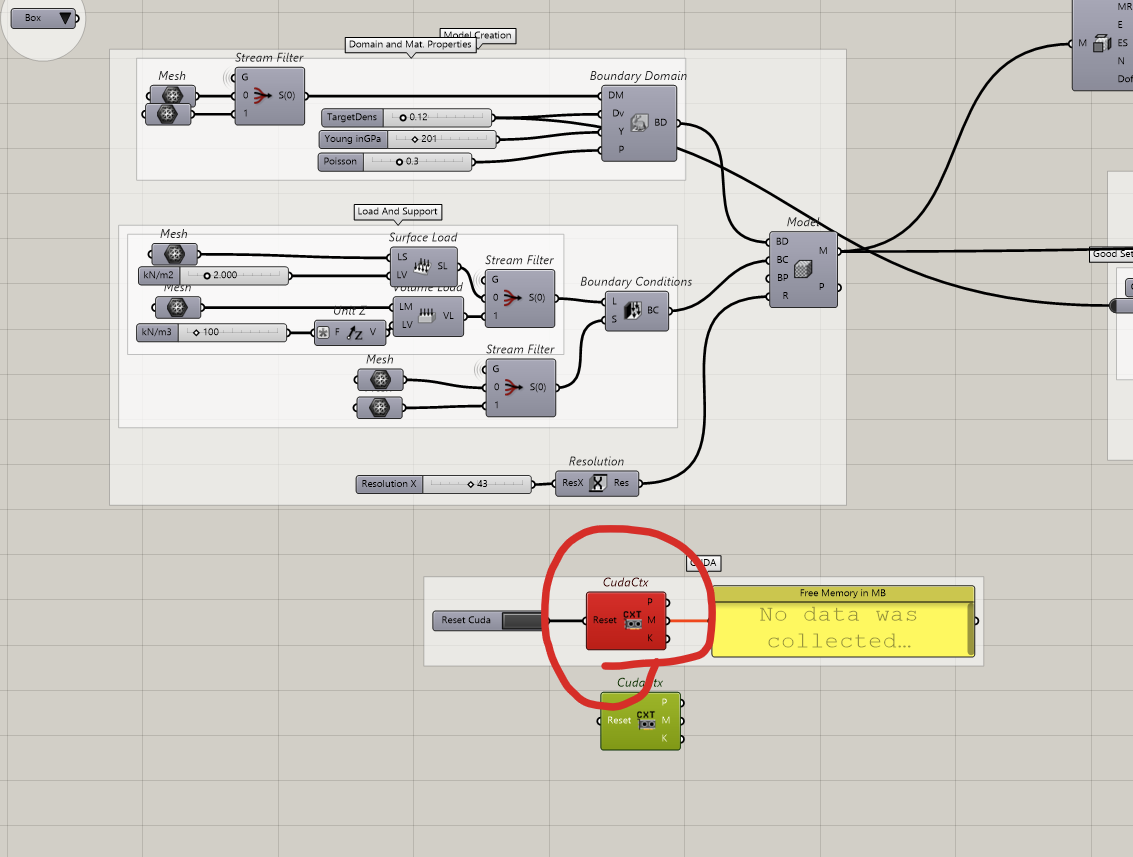
Task: Select Mesh parameter feeding Surface Load LS
Action: pos(174,254)
